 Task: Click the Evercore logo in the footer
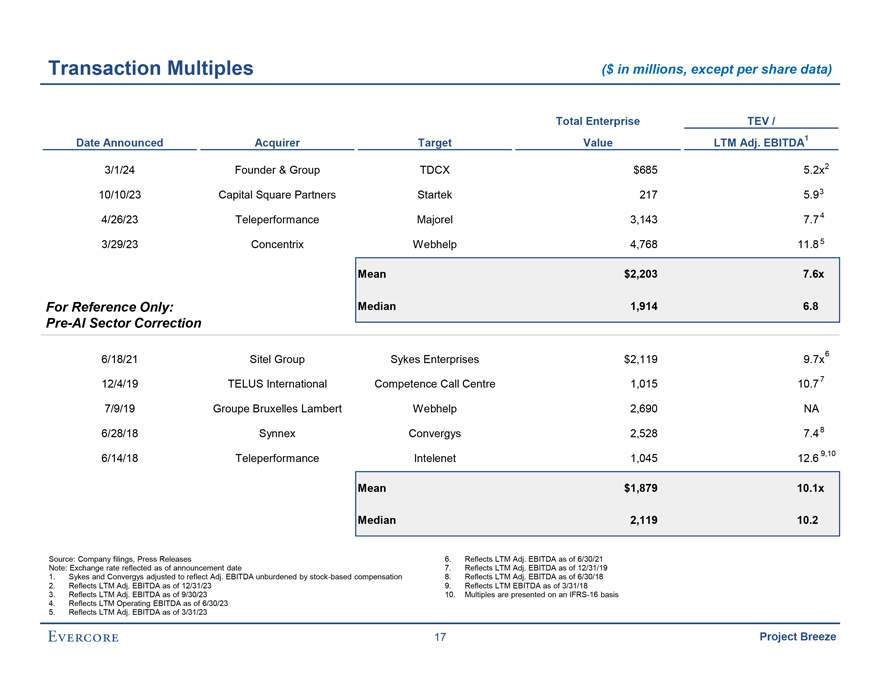(x=83, y=637)
